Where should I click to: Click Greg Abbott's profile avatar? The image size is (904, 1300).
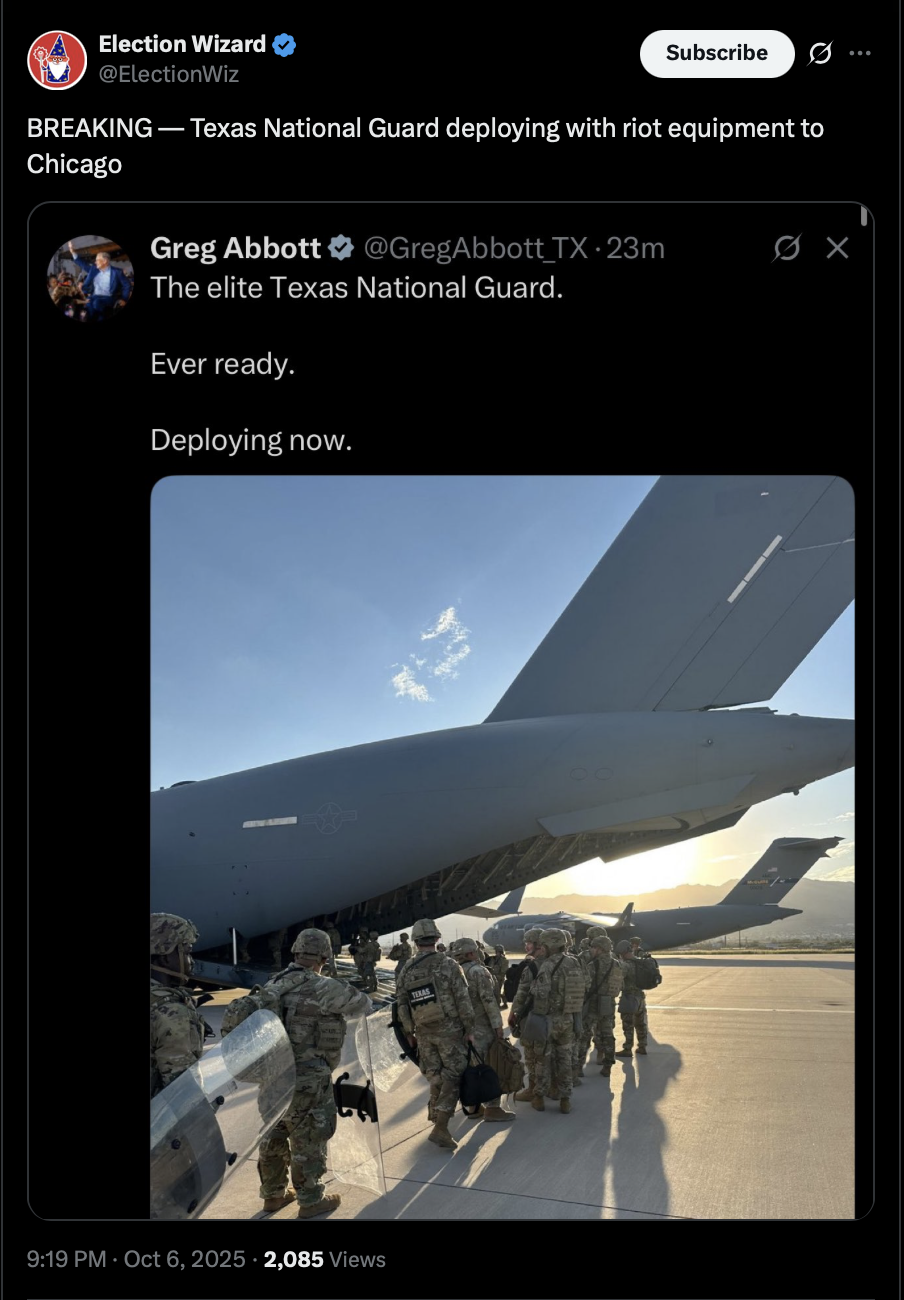(90, 277)
